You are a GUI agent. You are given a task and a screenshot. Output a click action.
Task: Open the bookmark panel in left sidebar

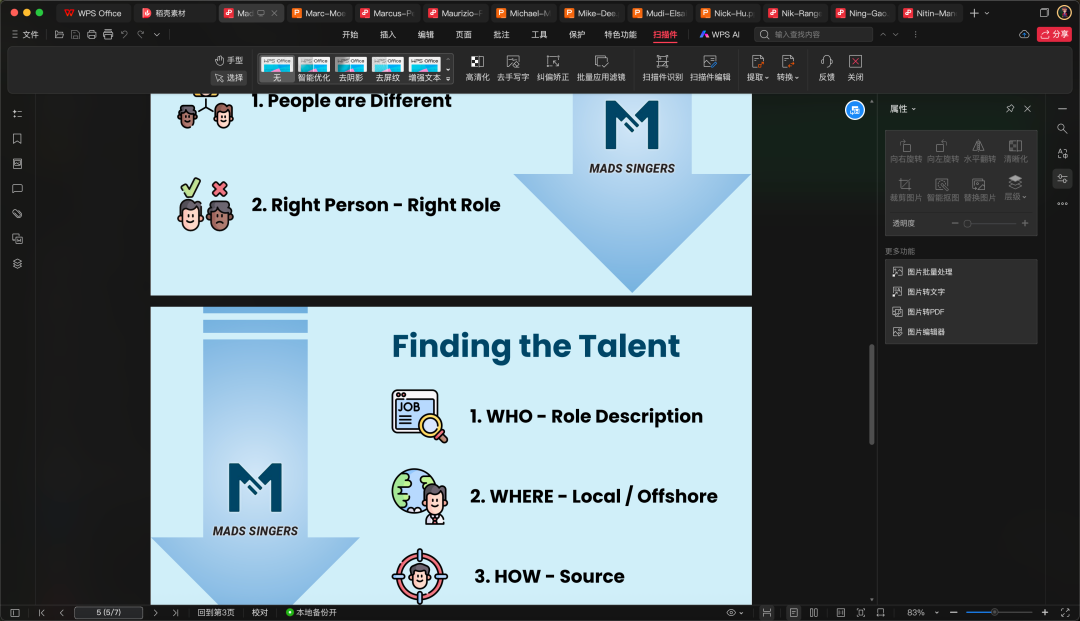(18, 138)
